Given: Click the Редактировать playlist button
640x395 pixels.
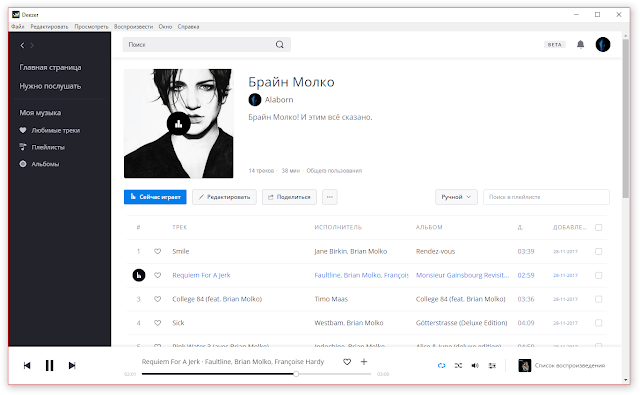Looking at the screenshot, I should tap(224, 197).
